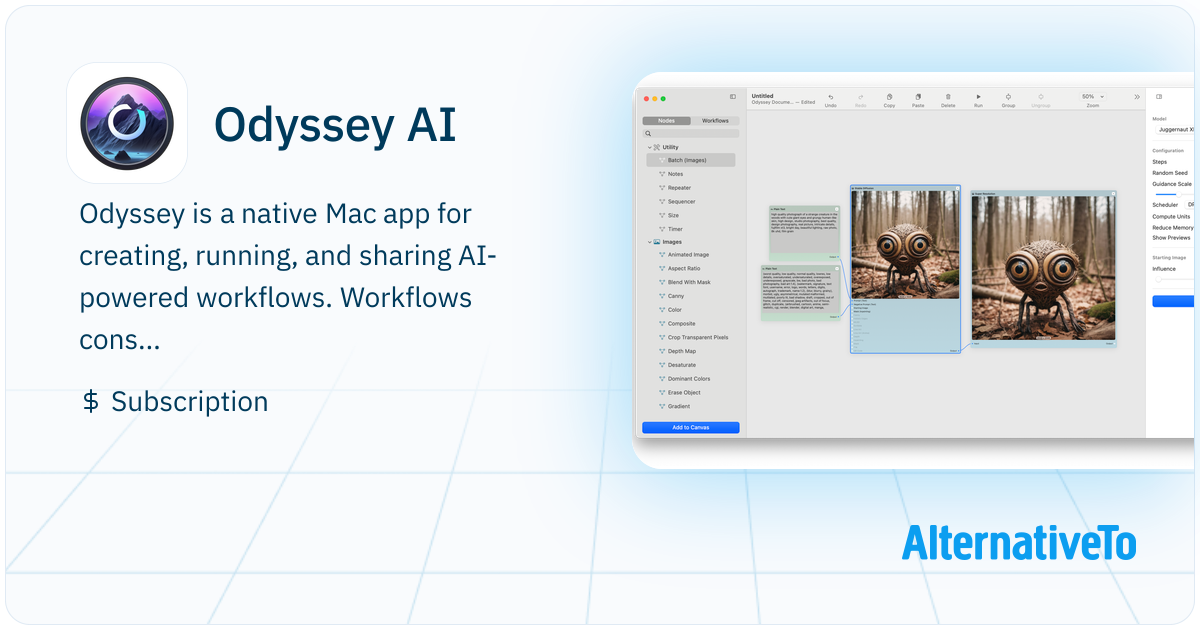1200x630 pixels.
Task: Click the Ungroup toolbar icon
Action: coord(1041,97)
